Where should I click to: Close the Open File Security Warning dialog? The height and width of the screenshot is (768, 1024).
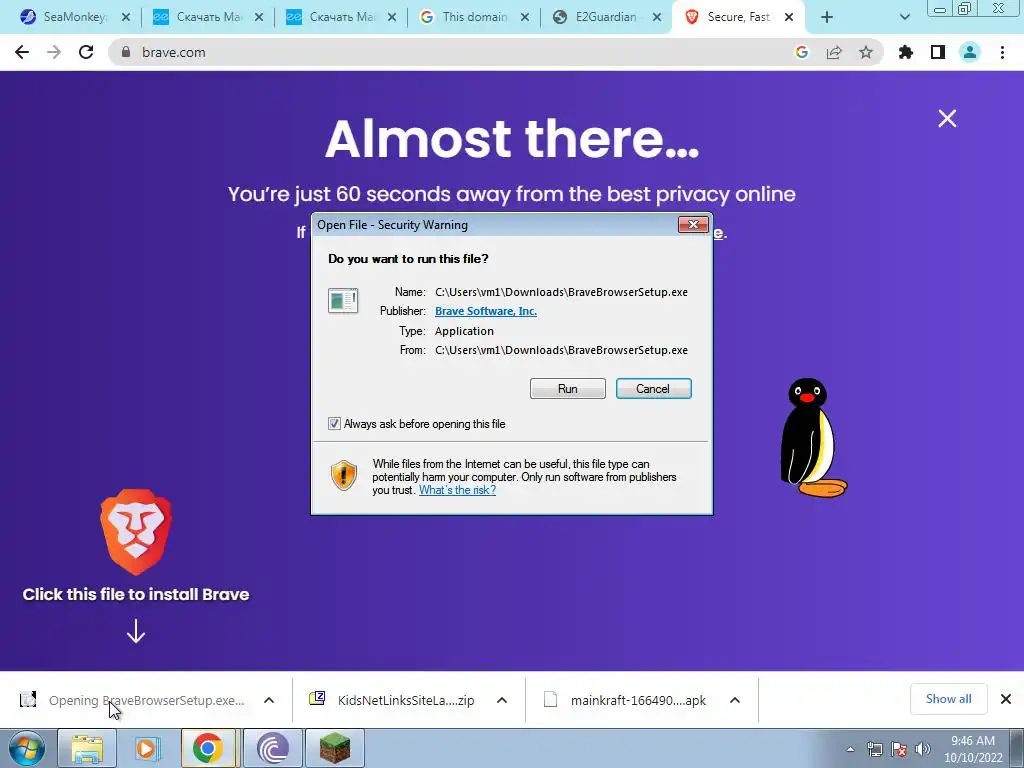[x=693, y=225]
